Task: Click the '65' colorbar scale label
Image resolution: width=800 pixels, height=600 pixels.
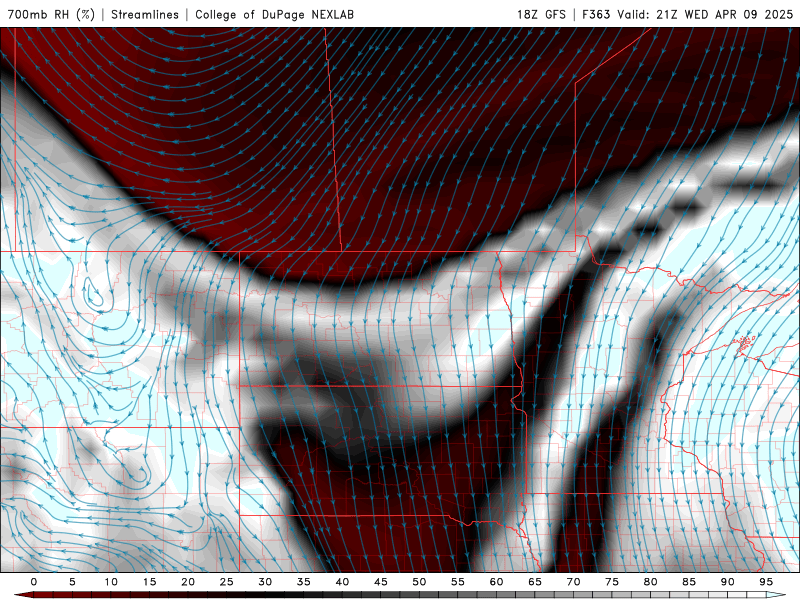Action: click(x=535, y=582)
